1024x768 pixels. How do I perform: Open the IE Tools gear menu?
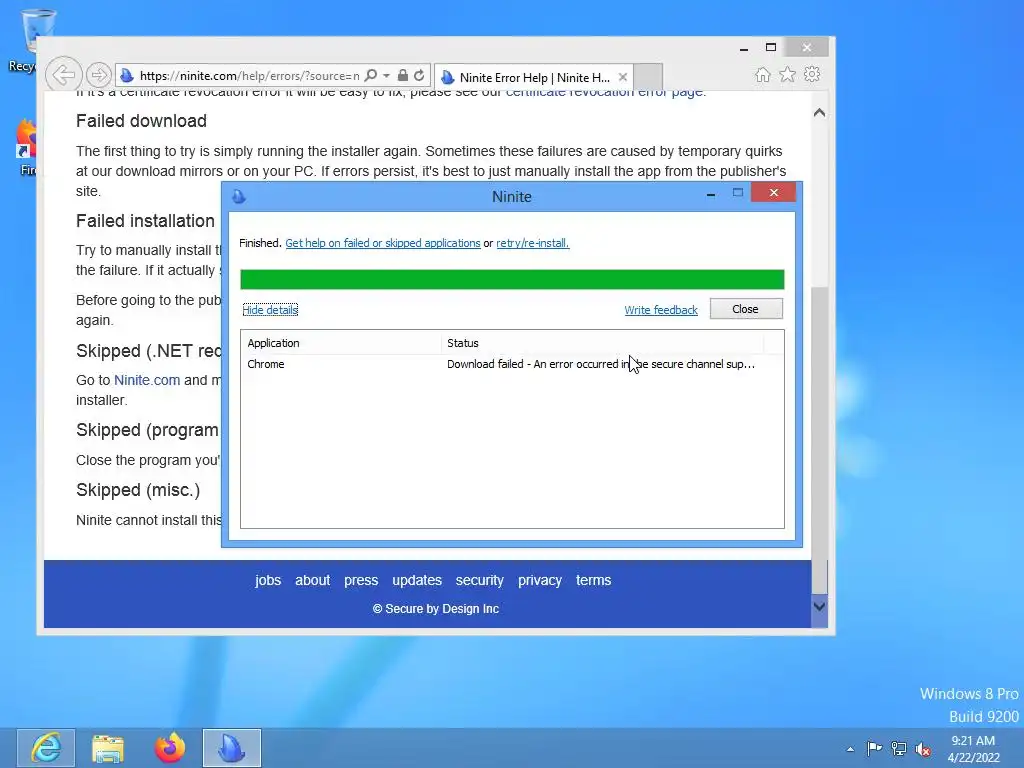pyautogui.click(x=812, y=74)
